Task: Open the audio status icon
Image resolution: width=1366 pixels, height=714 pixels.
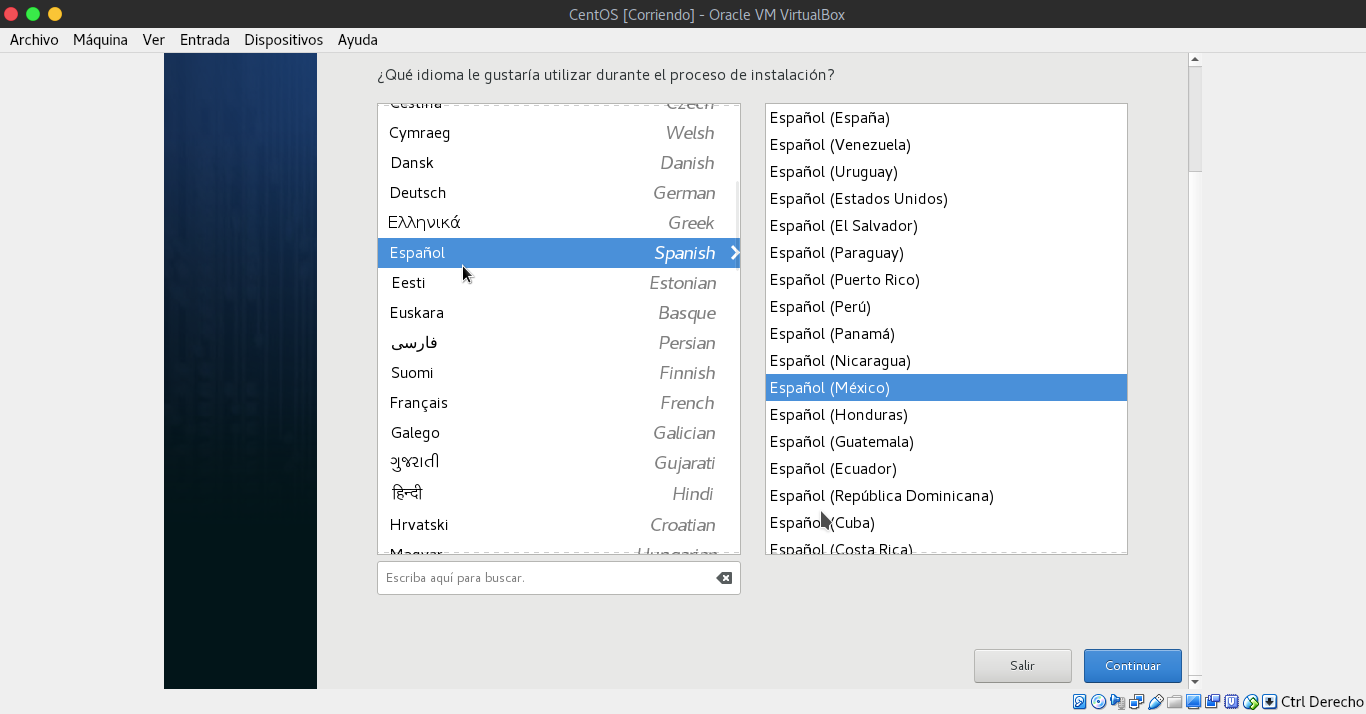Action: point(1118,701)
